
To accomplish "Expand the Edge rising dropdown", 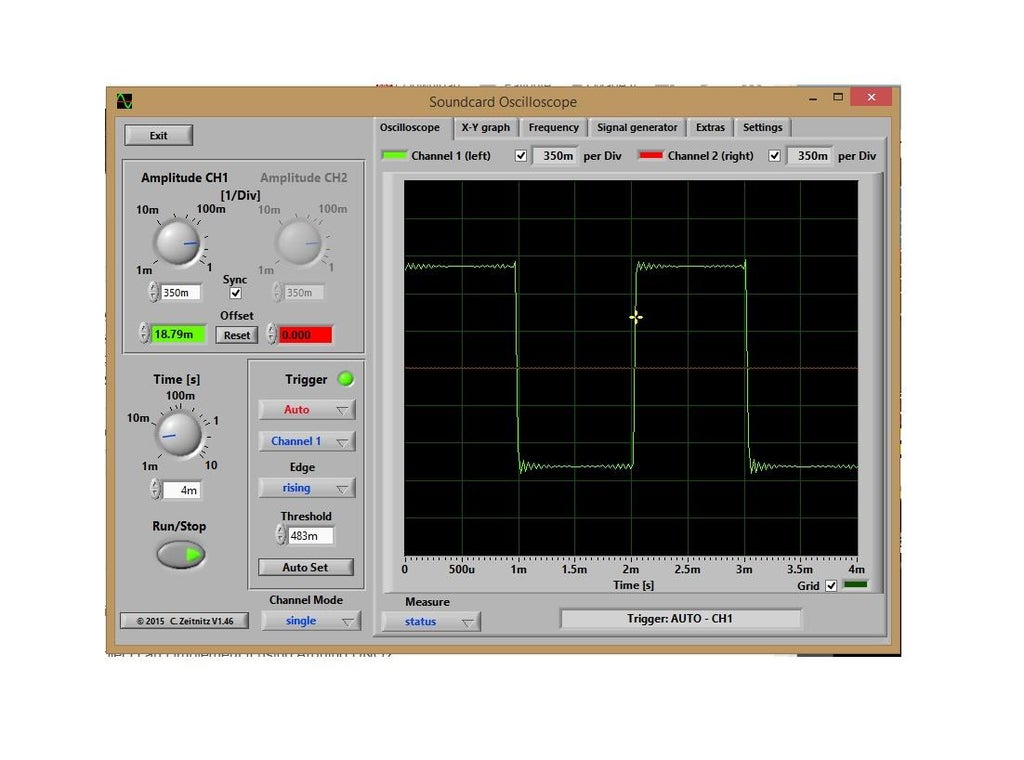I will (306, 488).
